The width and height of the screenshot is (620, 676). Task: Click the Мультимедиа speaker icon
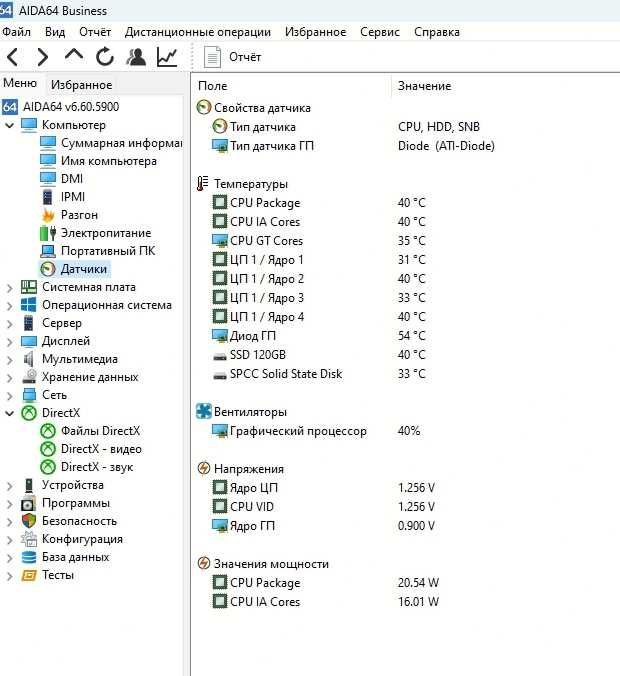click(x=29, y=359)
